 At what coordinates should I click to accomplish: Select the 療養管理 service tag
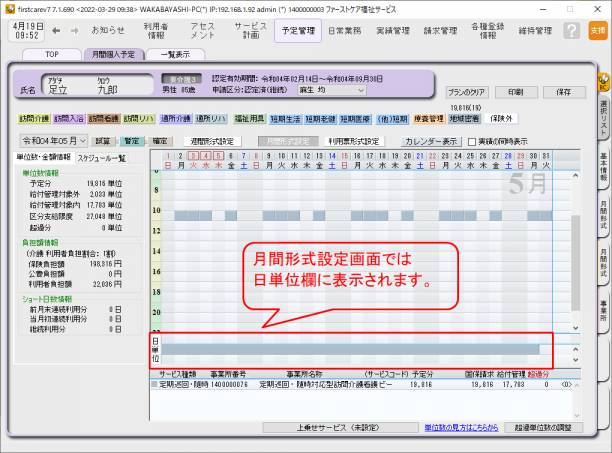[x=428, y=118]
